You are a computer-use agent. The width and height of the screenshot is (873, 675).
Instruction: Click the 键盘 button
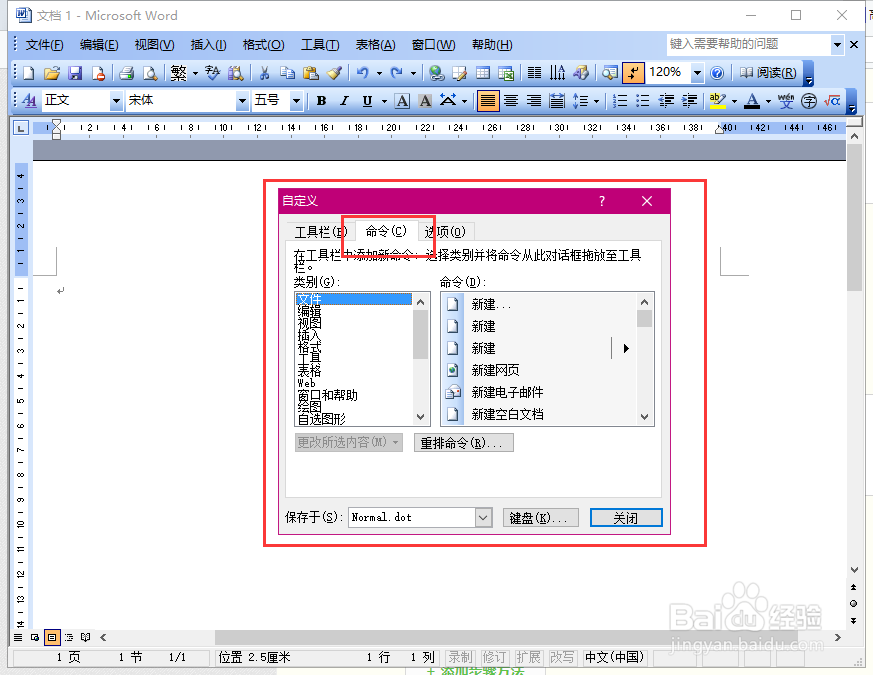click(541, 517)
